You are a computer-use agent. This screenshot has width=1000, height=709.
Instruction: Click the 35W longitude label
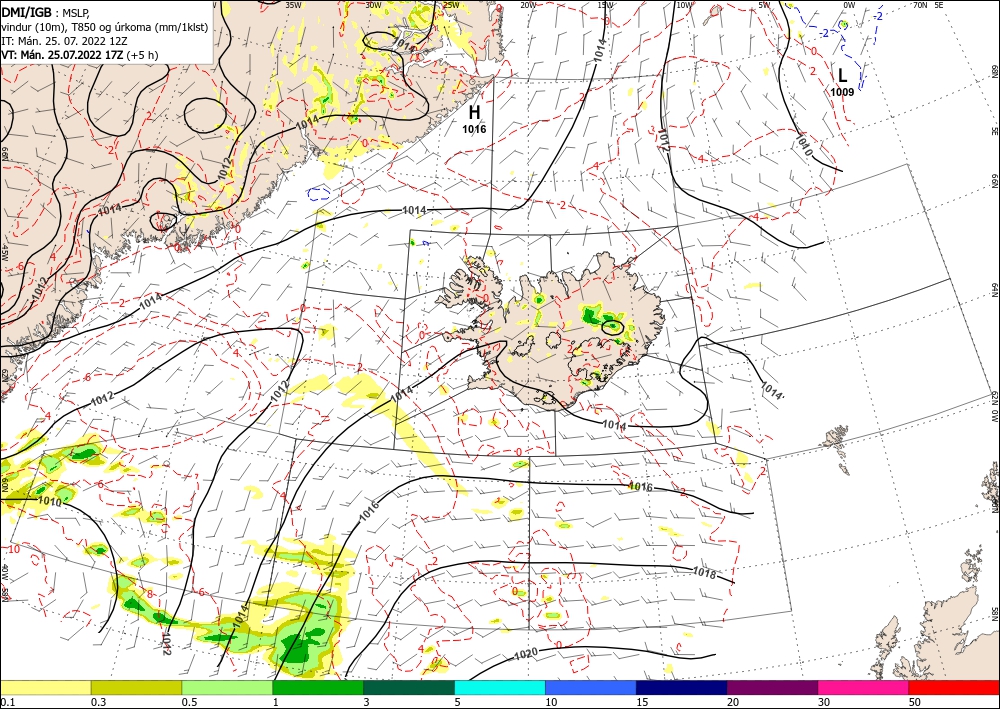pos(293,4)
